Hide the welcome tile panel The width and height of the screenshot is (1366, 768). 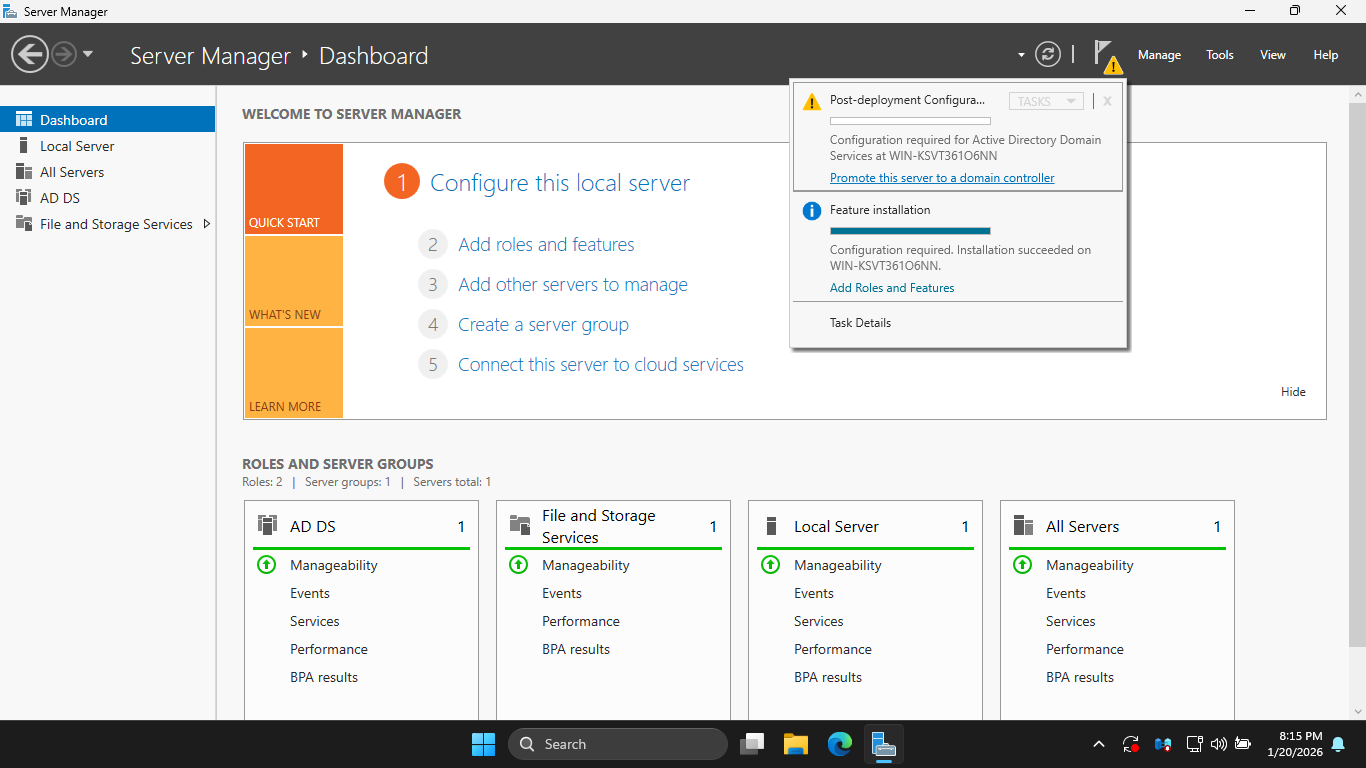pyautogui.click(x=1293, y=392)
